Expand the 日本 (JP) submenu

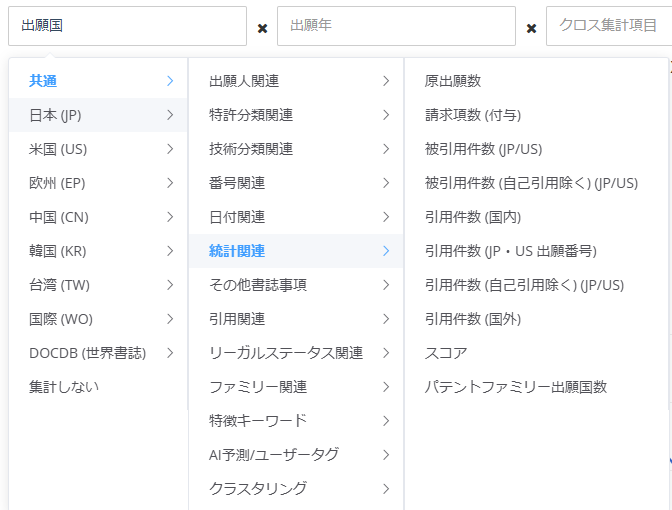[98, 115]
